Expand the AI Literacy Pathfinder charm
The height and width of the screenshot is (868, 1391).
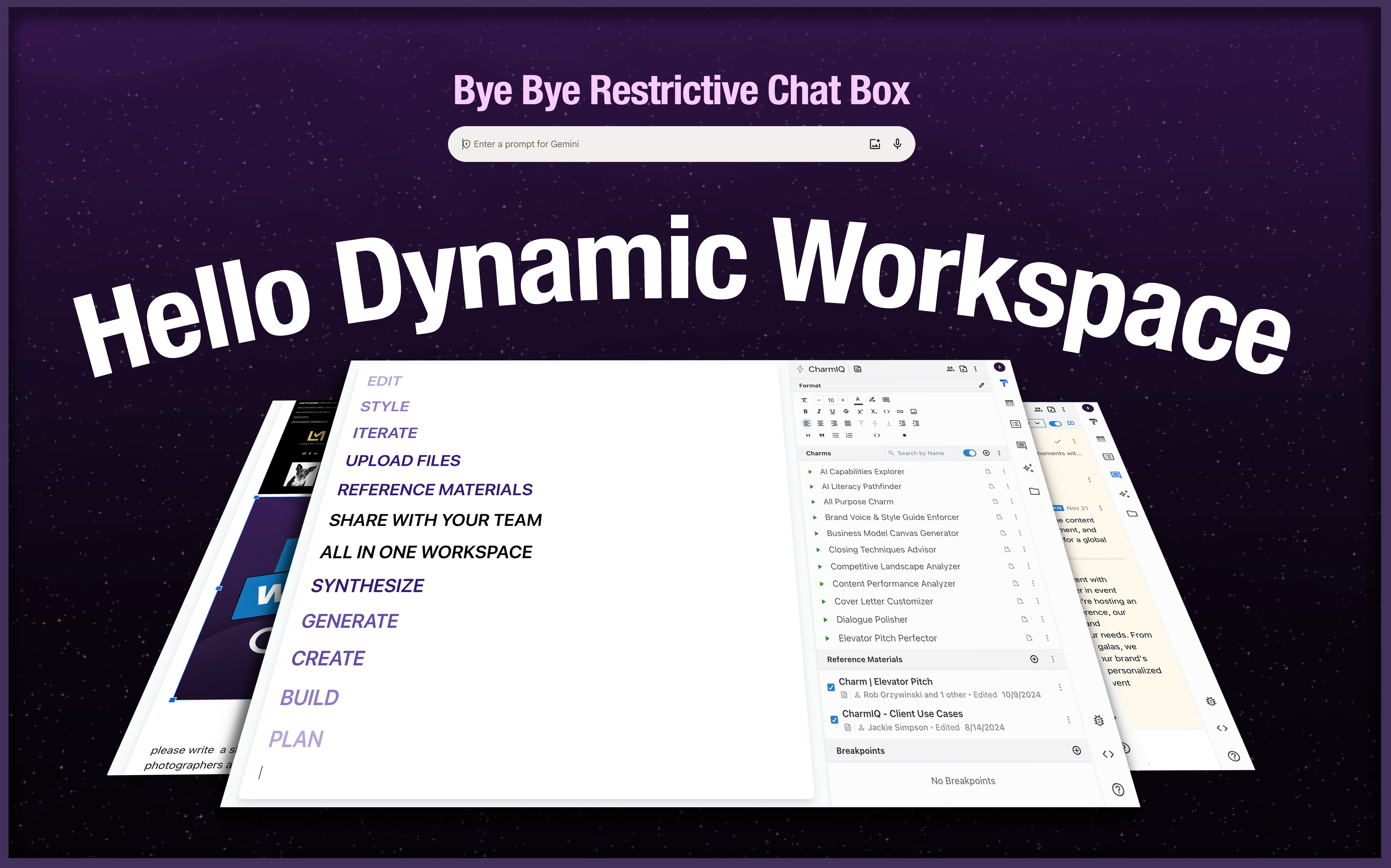[812, 487]
